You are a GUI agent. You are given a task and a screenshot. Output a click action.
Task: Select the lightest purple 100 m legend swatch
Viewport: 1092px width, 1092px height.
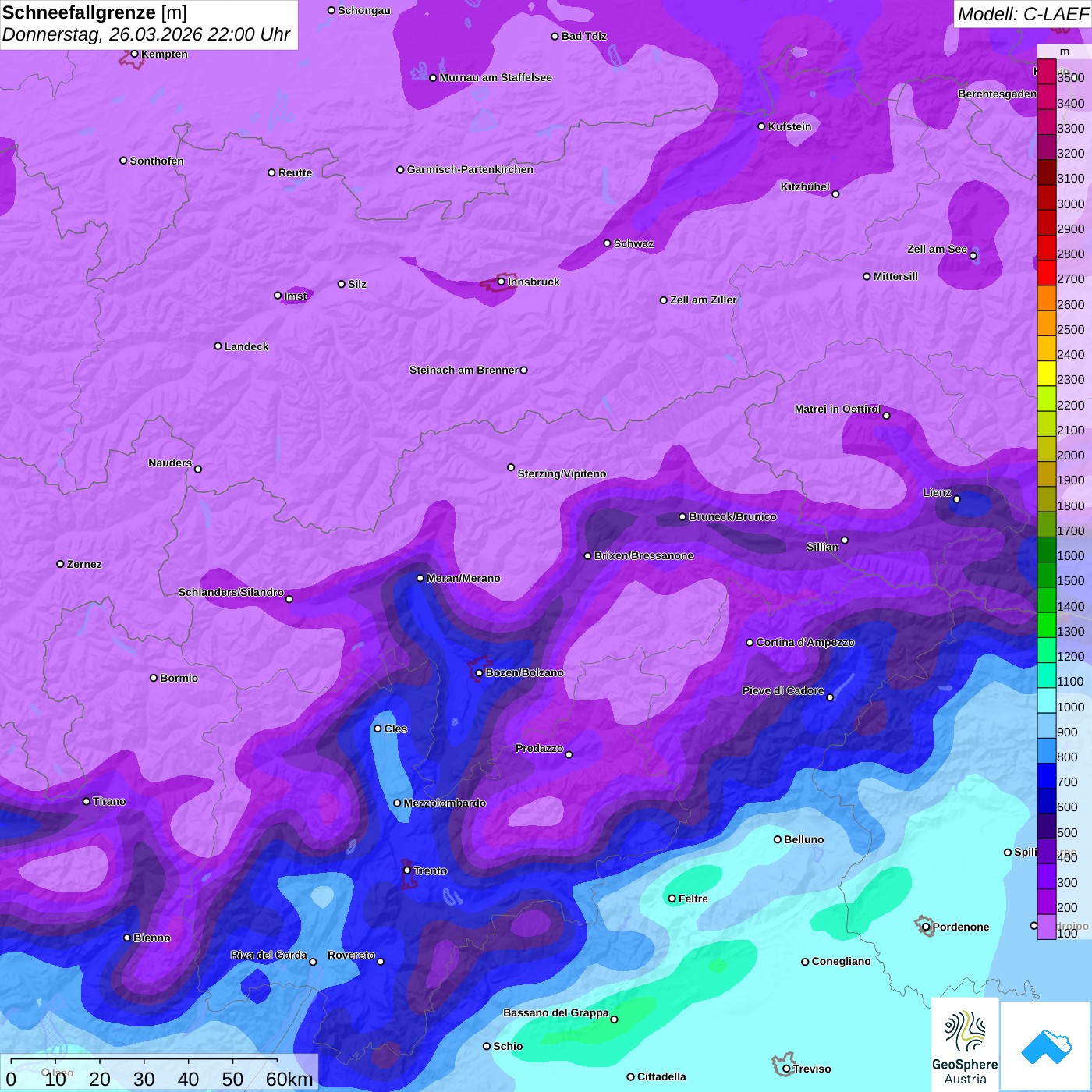1047,927
